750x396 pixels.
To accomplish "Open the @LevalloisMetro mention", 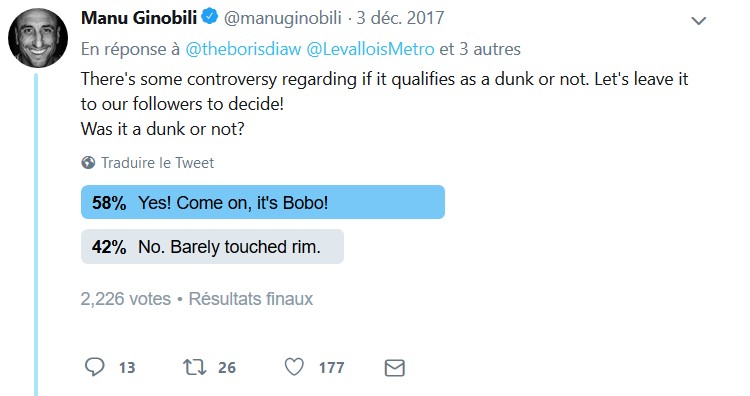I will [x=370, y=49].
